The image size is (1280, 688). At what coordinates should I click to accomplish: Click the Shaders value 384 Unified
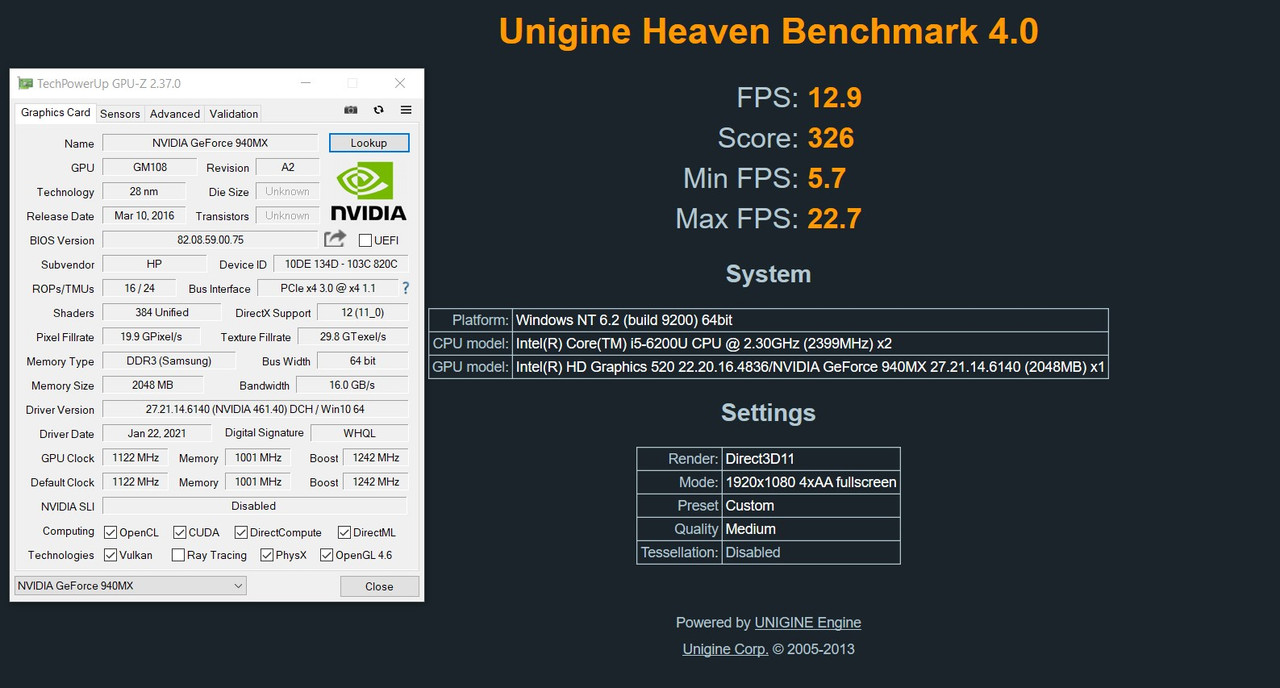click(162, 312)
